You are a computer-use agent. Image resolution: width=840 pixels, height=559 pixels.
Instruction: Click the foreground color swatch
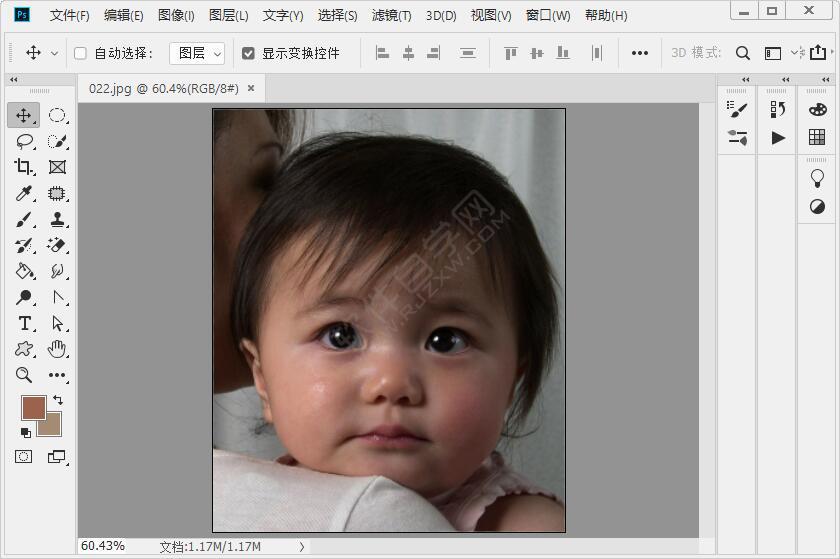pyautogui.click(x=34, y=407)
